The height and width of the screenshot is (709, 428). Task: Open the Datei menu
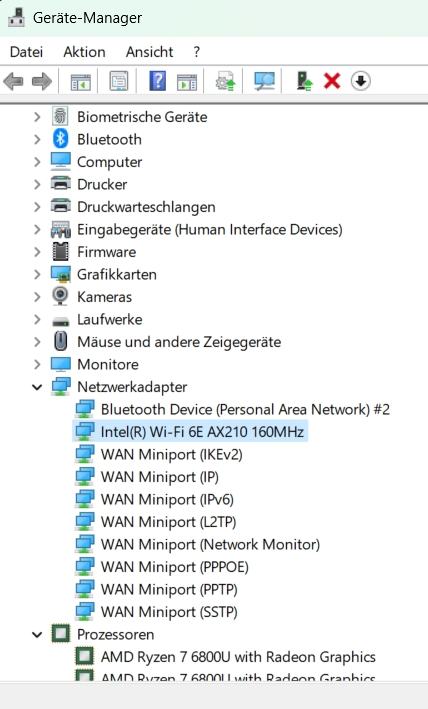(x=26, y=52)
